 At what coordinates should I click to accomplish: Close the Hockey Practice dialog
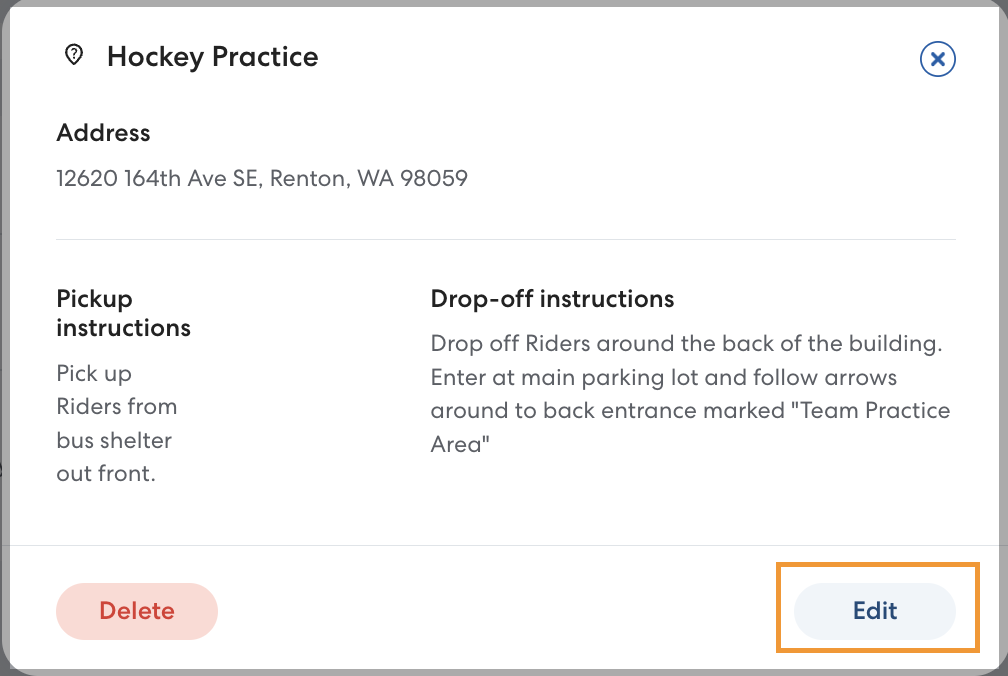point(937,60)
